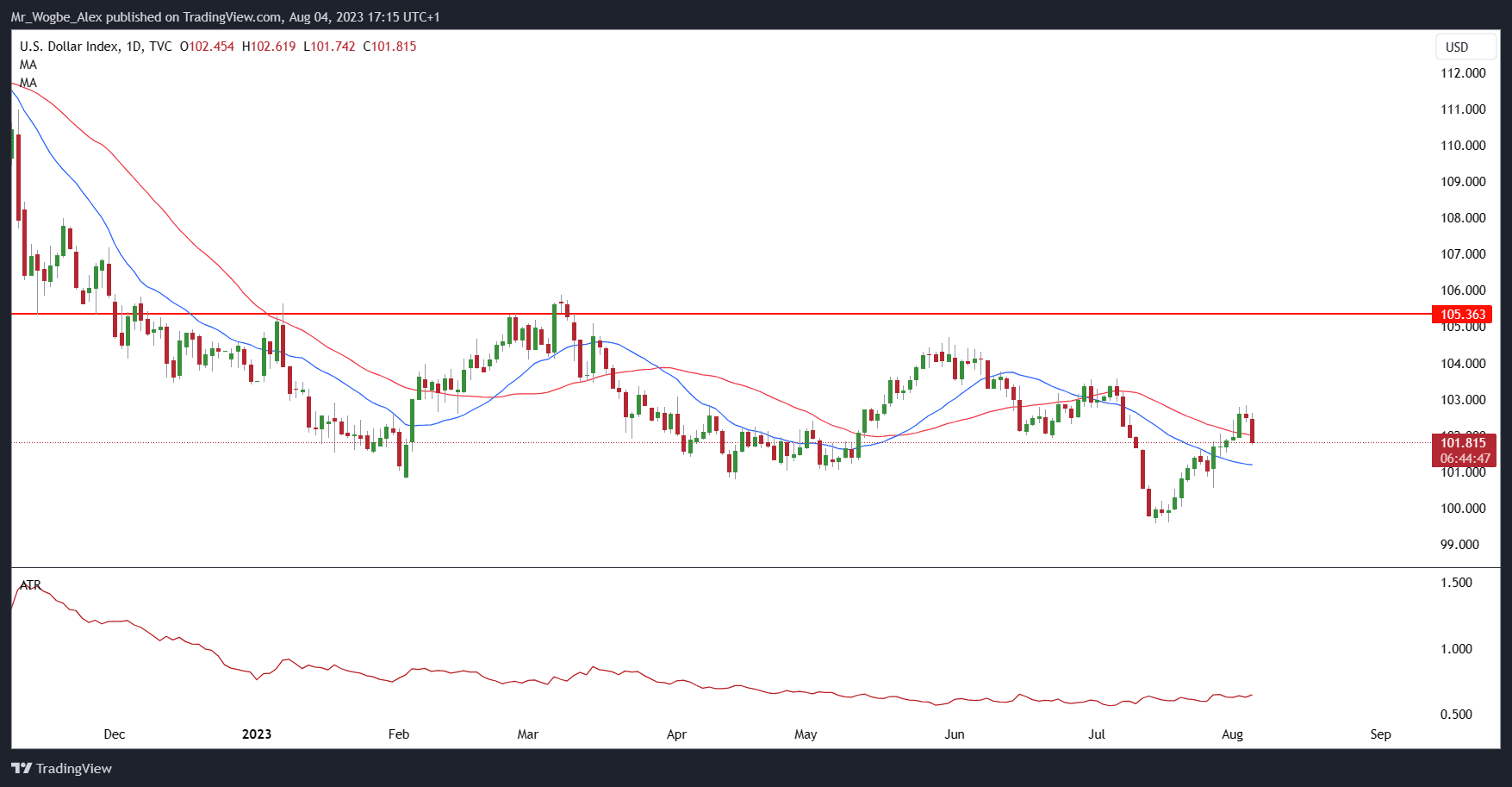Click the 109.000 price scale value
1512x787 pixels.
click(x=1463, y=182)
